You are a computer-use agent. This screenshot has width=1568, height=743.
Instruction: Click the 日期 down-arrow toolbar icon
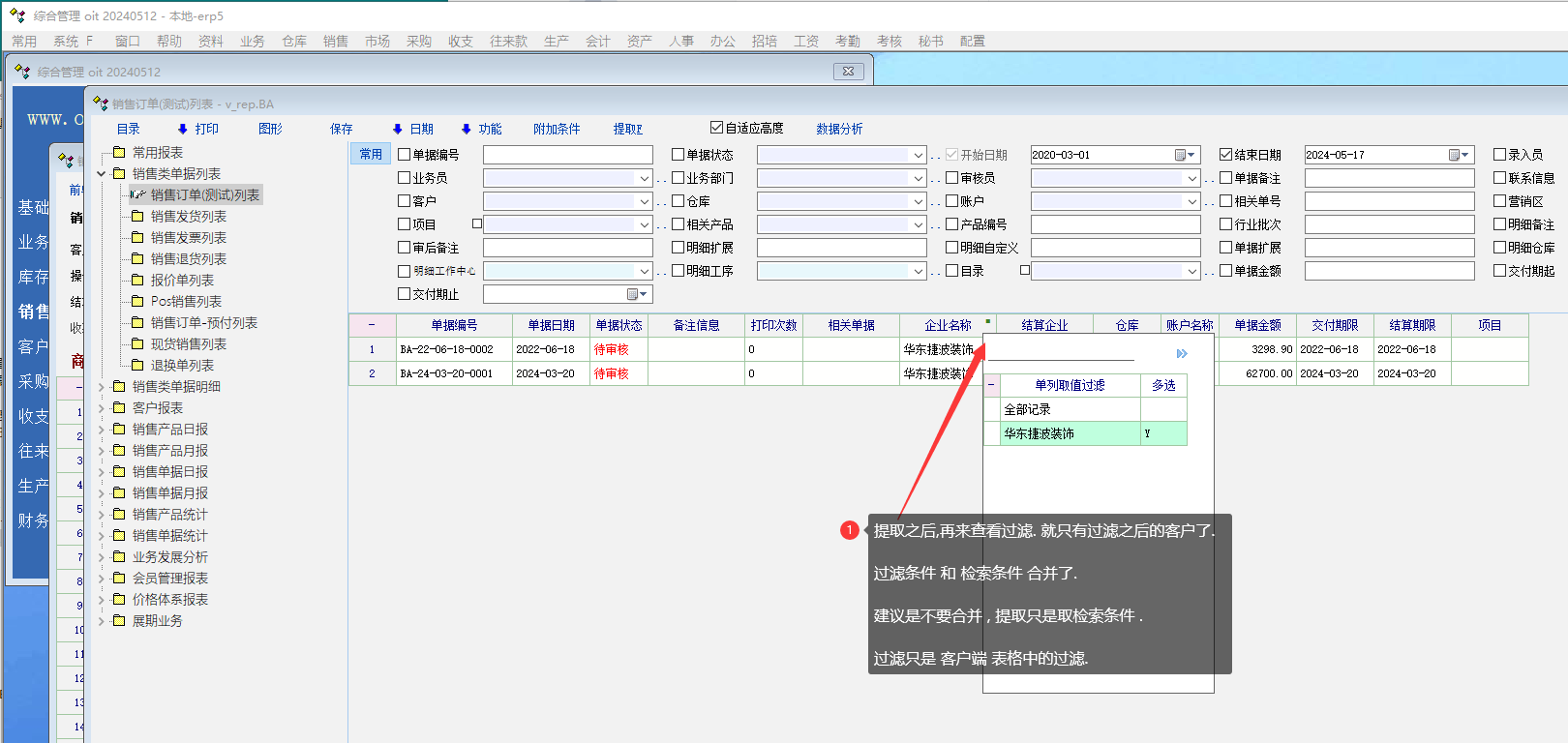[397, 129]
